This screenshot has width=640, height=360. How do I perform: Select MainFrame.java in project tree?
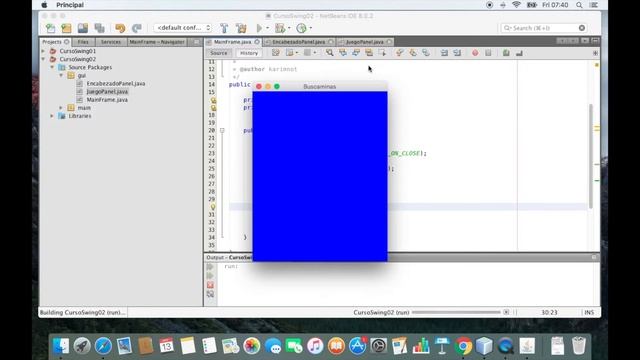107,100
